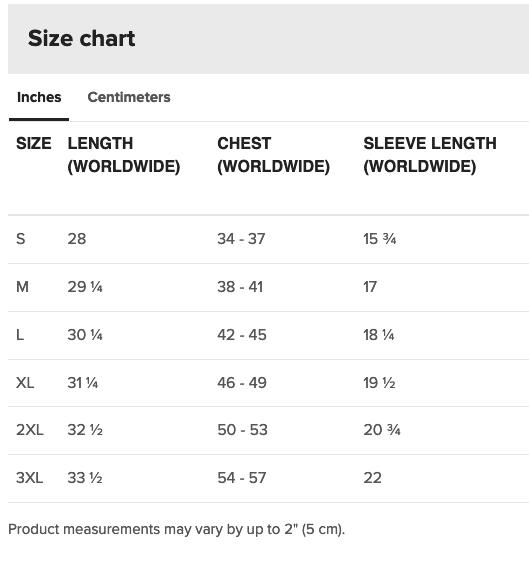Click the product measurements disclaimer text
The height and width of the screenshot is (564, 529).
pyautogui.click(x=177, y=529)
